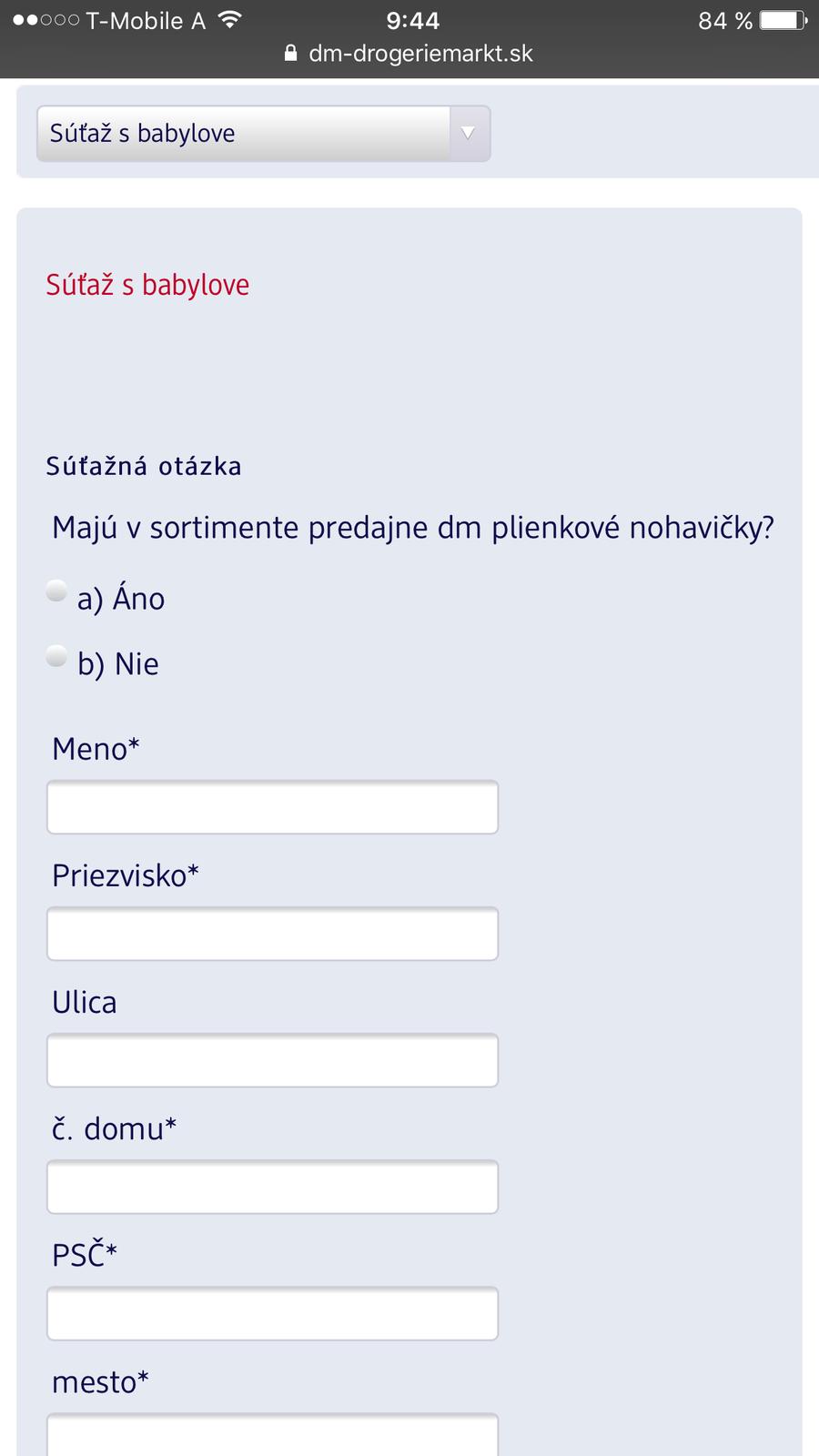Tap the signal strength dots
This screenshot has height=1456, width=819.
45,20
